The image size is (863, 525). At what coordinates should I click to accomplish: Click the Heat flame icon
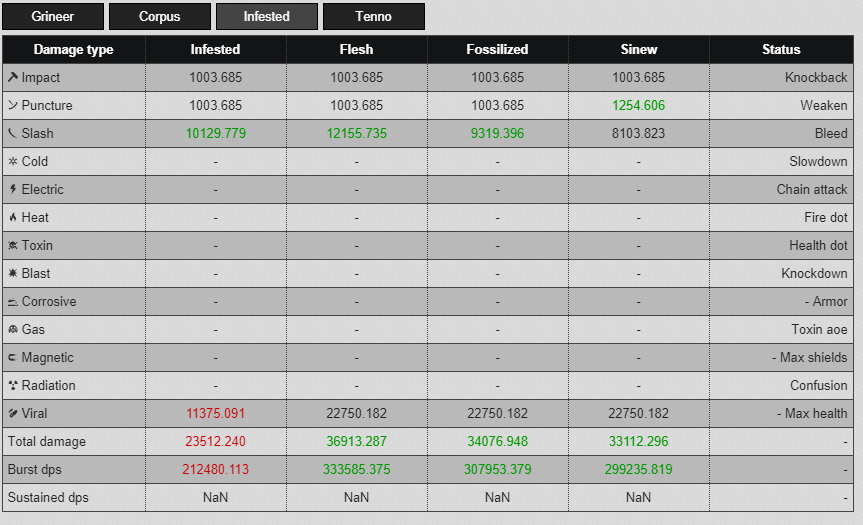[13, 217]
